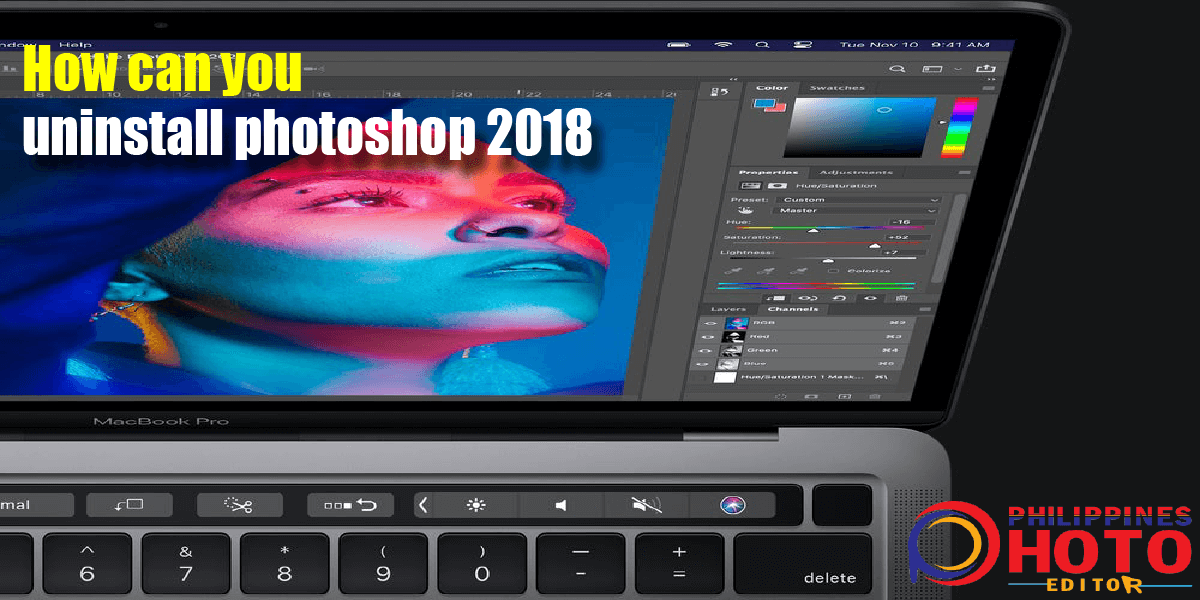
Task: Switch to the Color tab
Action: (x=771, y=88)
